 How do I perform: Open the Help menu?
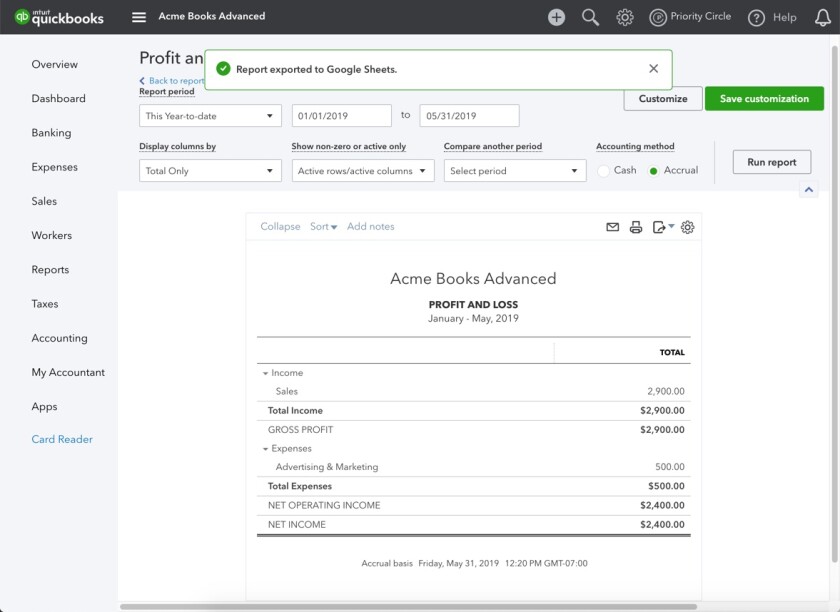coord(772,18)
